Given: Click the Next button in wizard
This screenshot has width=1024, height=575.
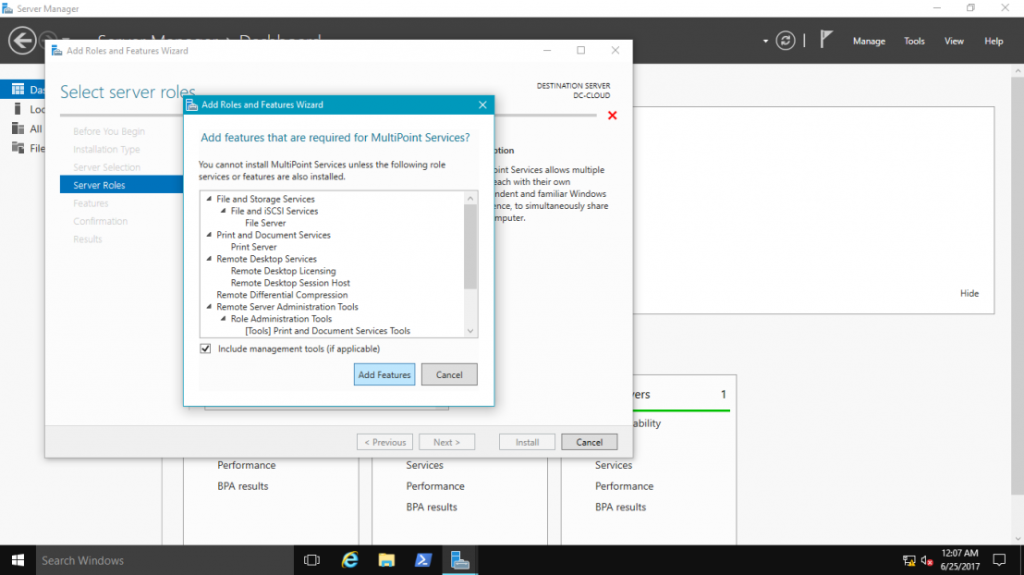Looking at the screenshot, I should pyautogui.click(x=447, y=442).
